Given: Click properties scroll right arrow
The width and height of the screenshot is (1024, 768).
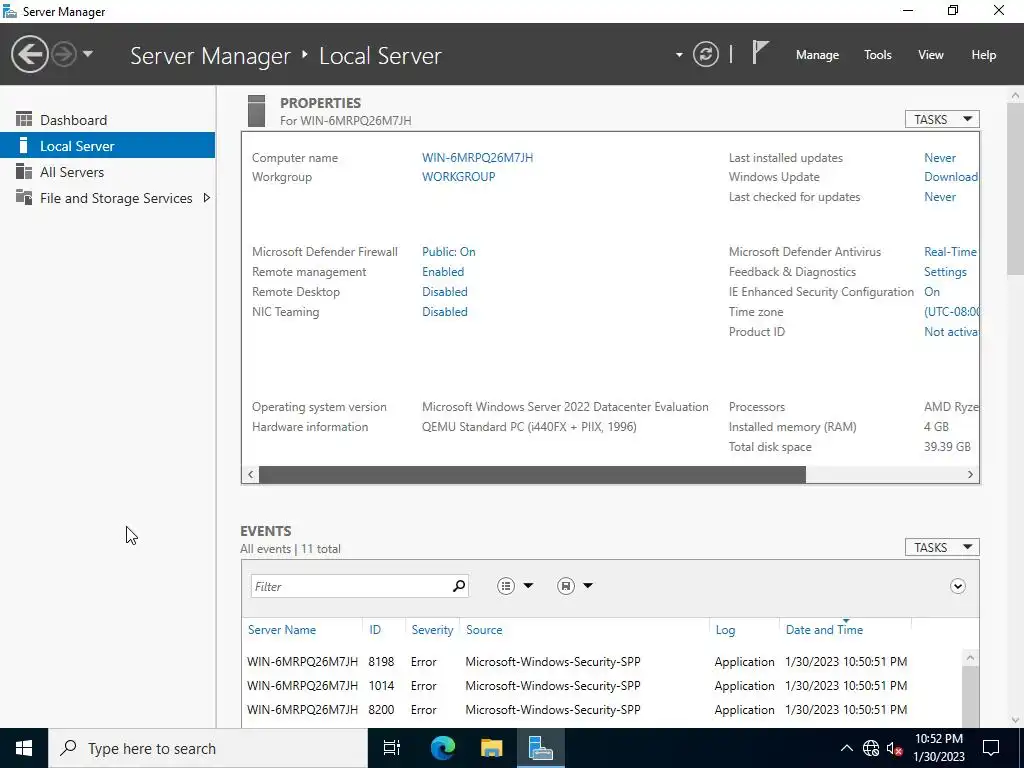Looking at the screenshot, I should click(970, 475).
